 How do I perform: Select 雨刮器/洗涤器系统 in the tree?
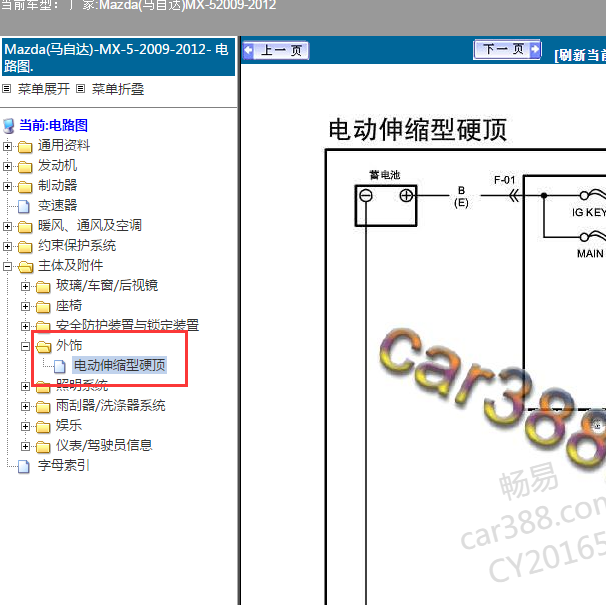111,406
